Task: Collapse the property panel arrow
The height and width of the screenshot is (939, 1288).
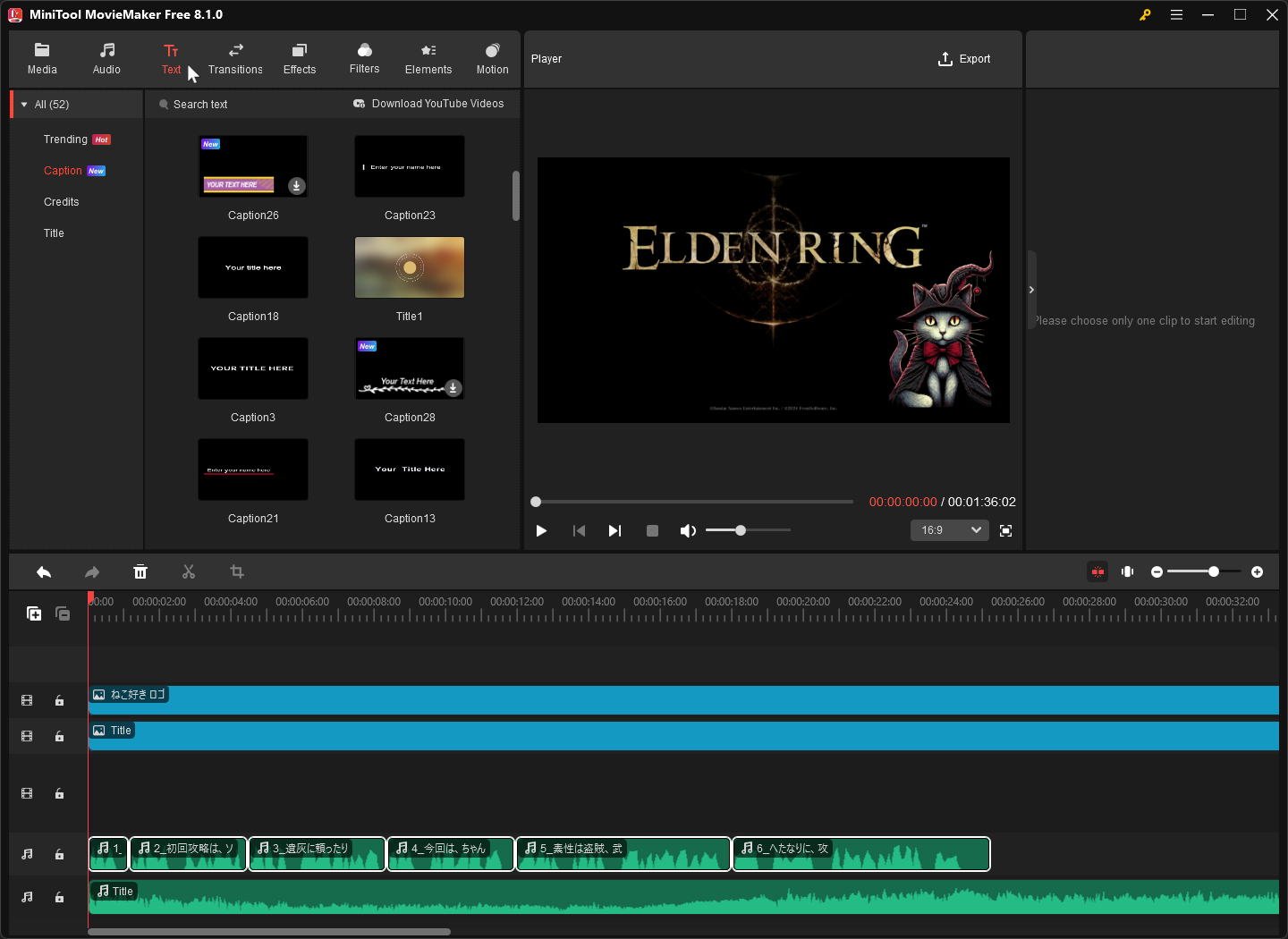Action: point(1031,290)
